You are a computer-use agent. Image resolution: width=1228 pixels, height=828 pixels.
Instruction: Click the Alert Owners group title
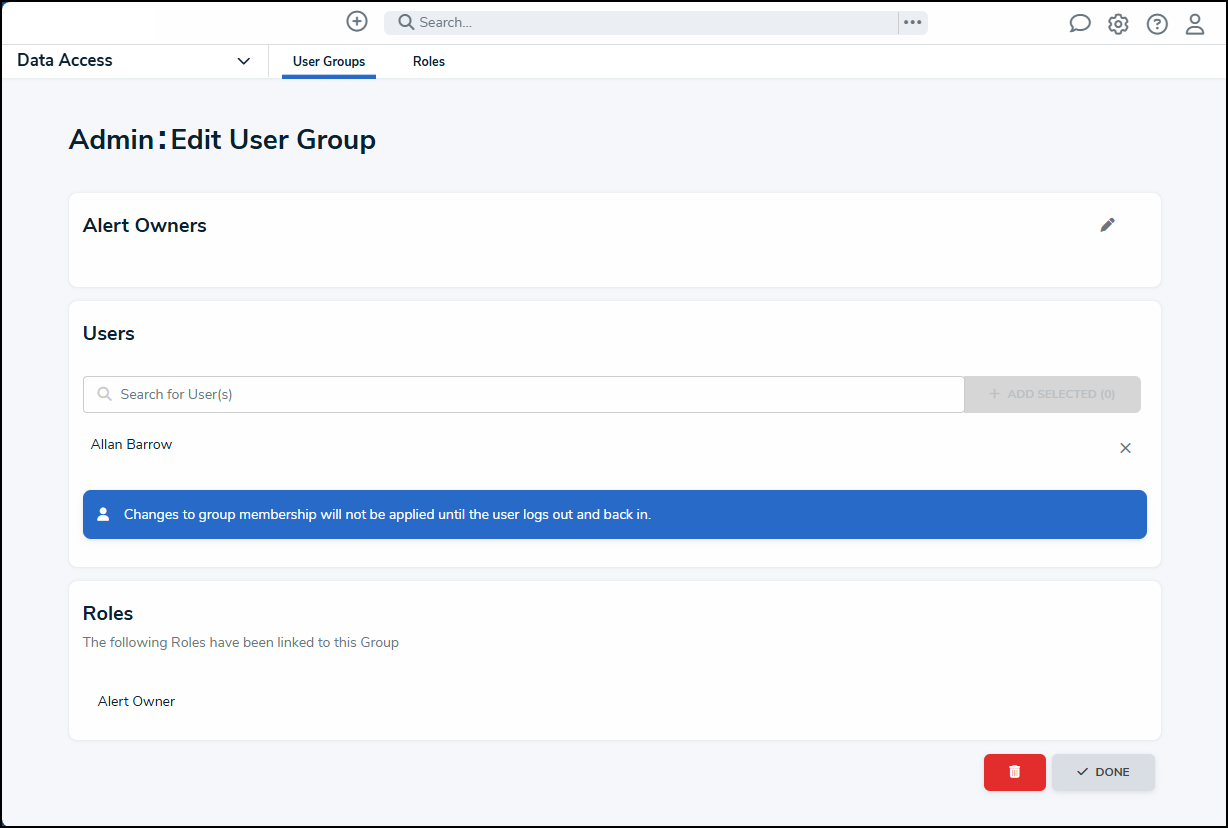click(145, 225)
